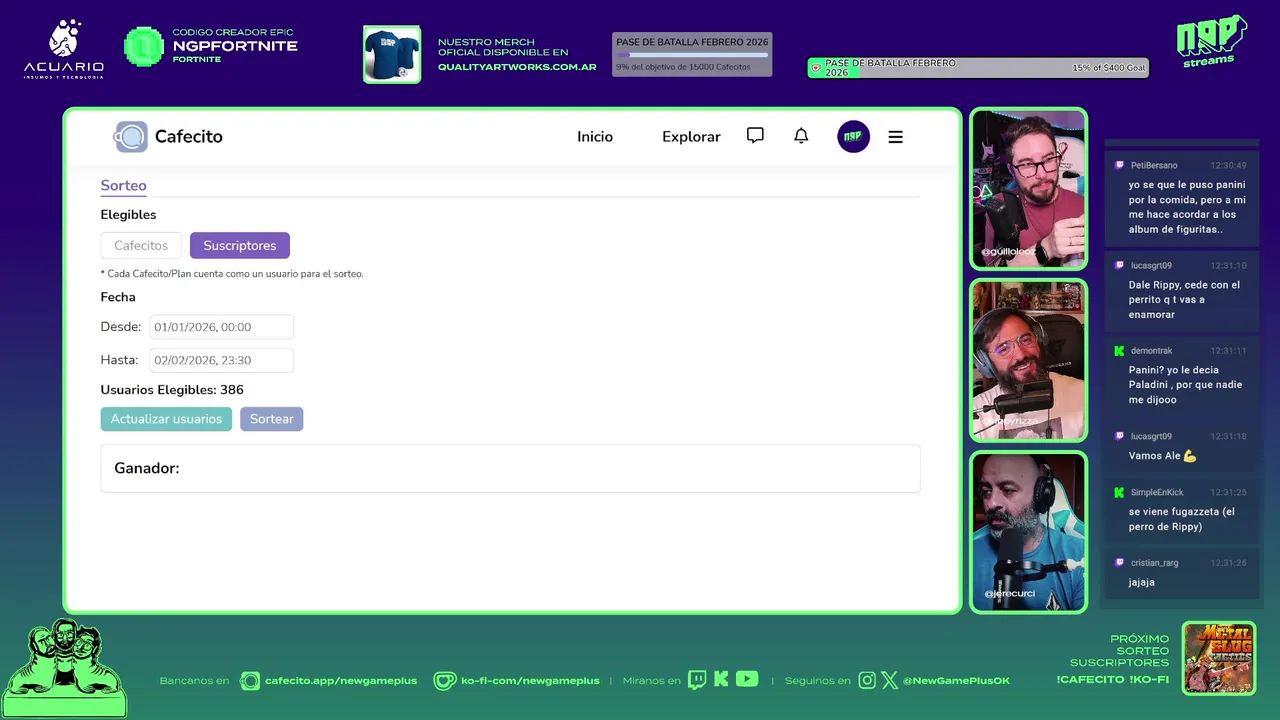1280x720 pixels.
Task: Click the Ganador result box
Action: (510, 468)
